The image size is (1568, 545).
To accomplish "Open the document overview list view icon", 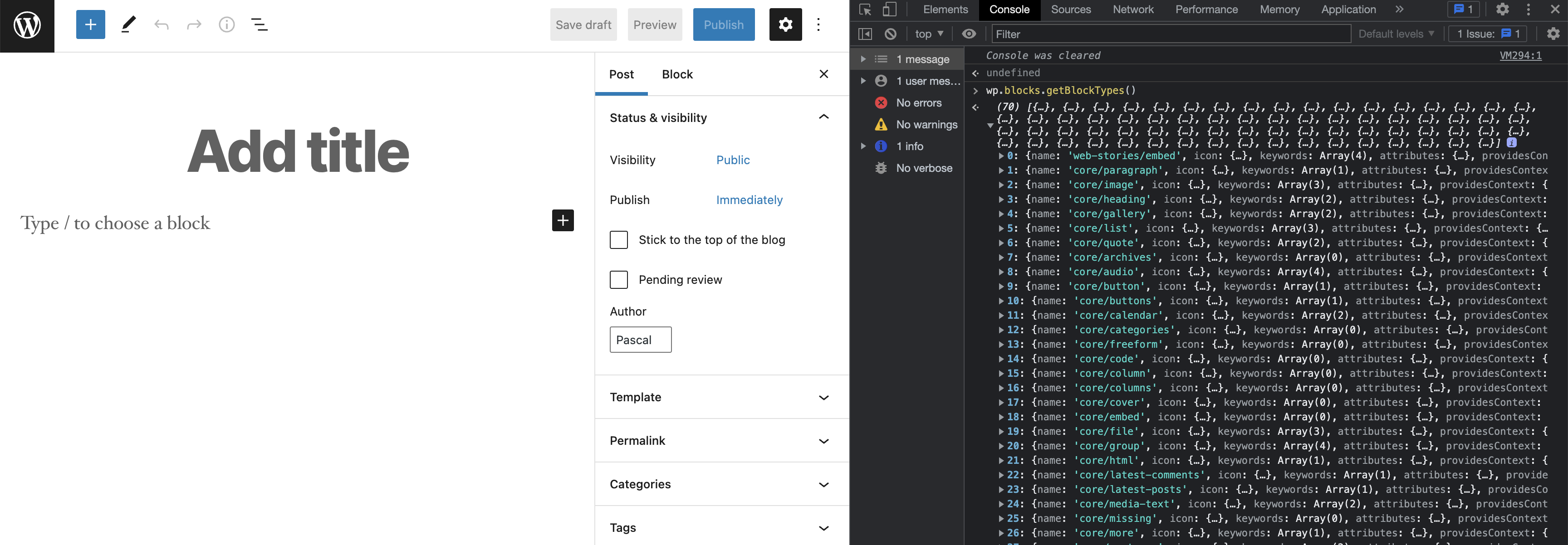I will (x=260, y=24).
